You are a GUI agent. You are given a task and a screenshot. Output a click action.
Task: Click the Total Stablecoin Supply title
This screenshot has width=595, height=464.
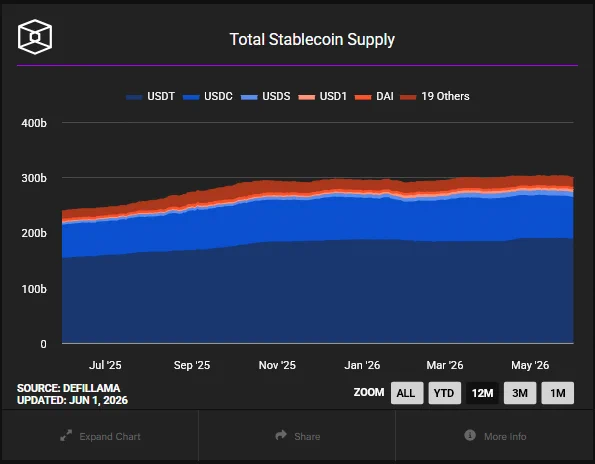(312, 39)
